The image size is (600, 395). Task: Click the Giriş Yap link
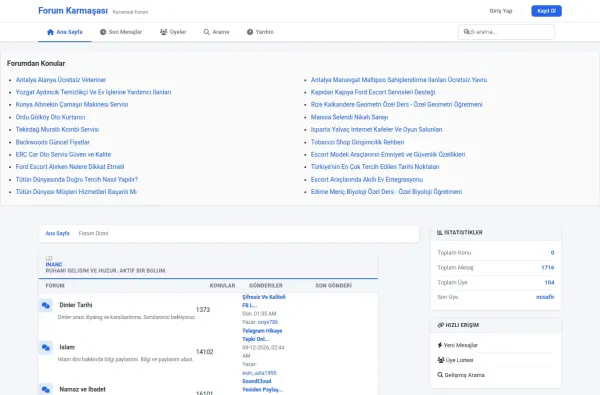(x=501, y=11)
